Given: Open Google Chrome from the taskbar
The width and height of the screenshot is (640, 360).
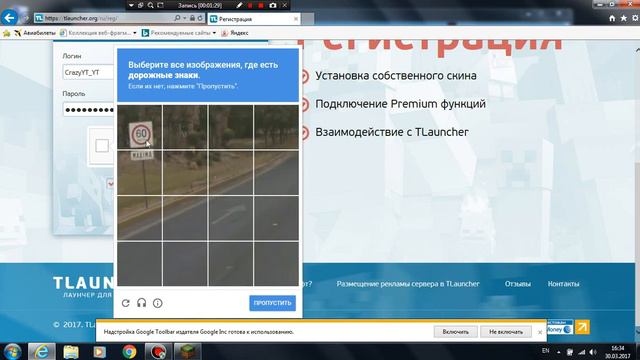Looking at the screenshot, I should 129,351.
